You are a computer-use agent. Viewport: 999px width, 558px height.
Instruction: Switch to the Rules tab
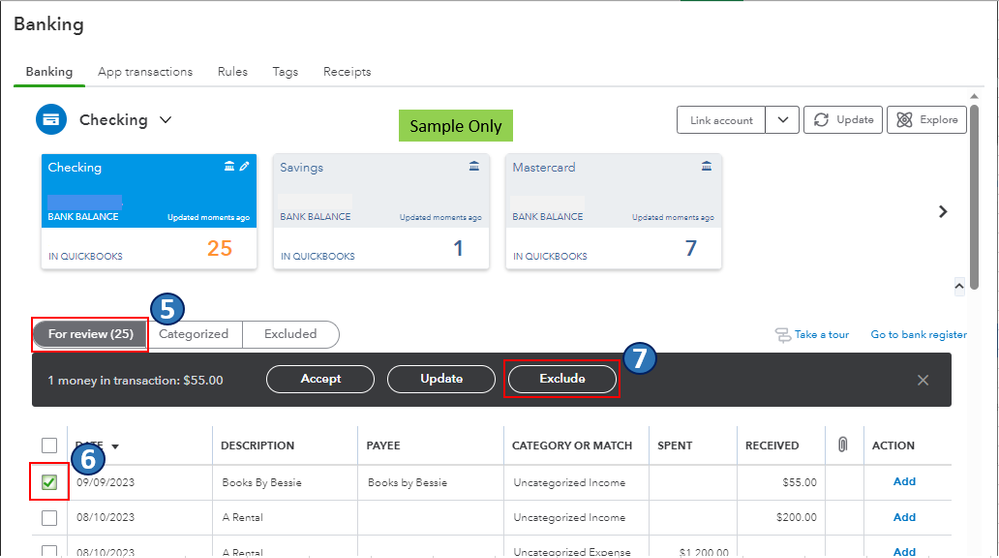(233, 72)
